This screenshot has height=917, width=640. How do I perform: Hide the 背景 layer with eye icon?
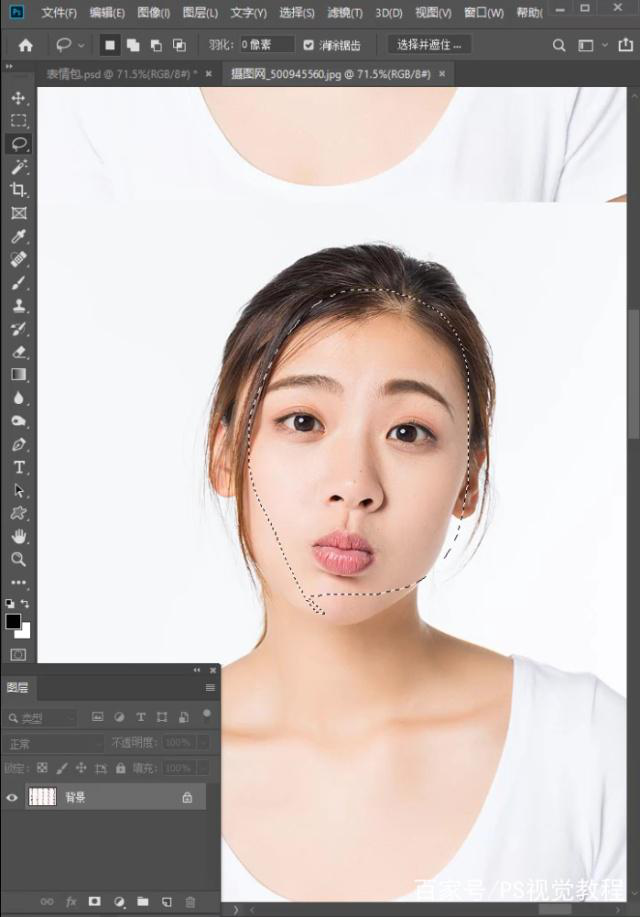[12, 797]
